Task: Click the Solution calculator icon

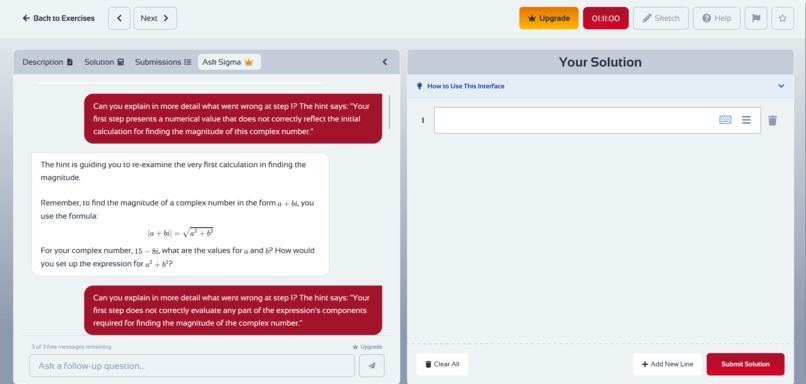Action: (x=121, y=62)
